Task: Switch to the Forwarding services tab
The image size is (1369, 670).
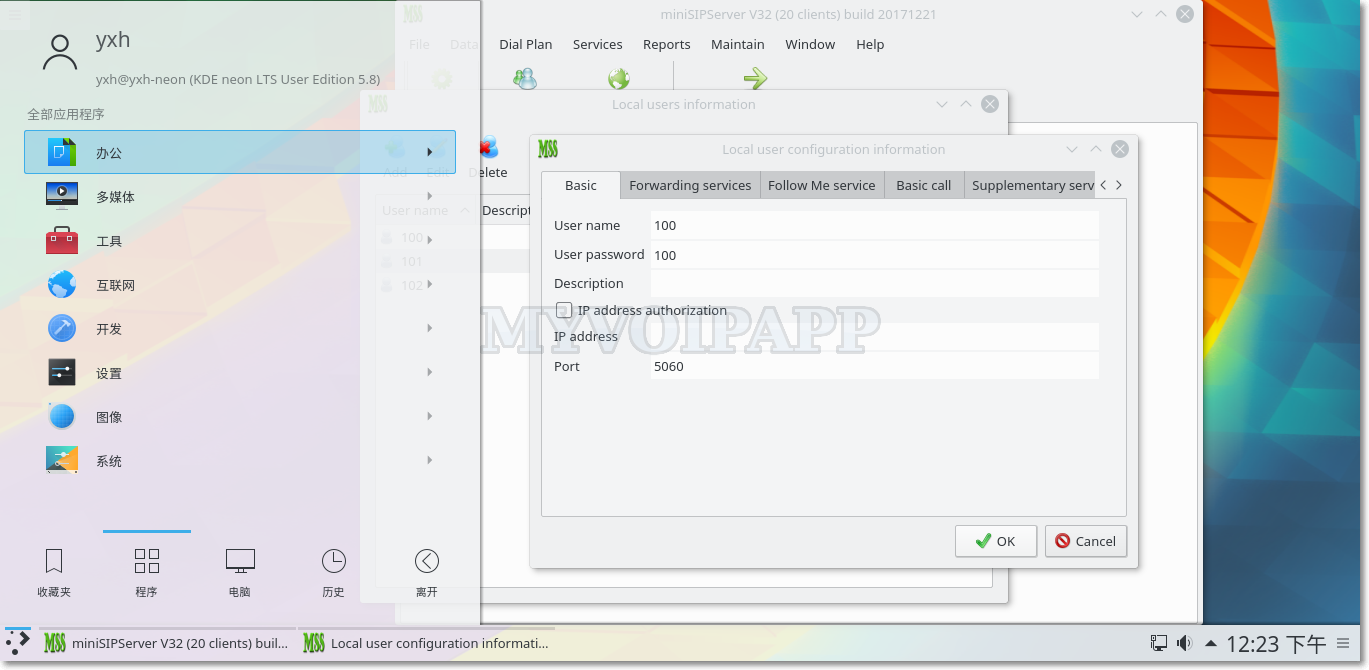Action: pyautogui.click(x=690, y=185)
